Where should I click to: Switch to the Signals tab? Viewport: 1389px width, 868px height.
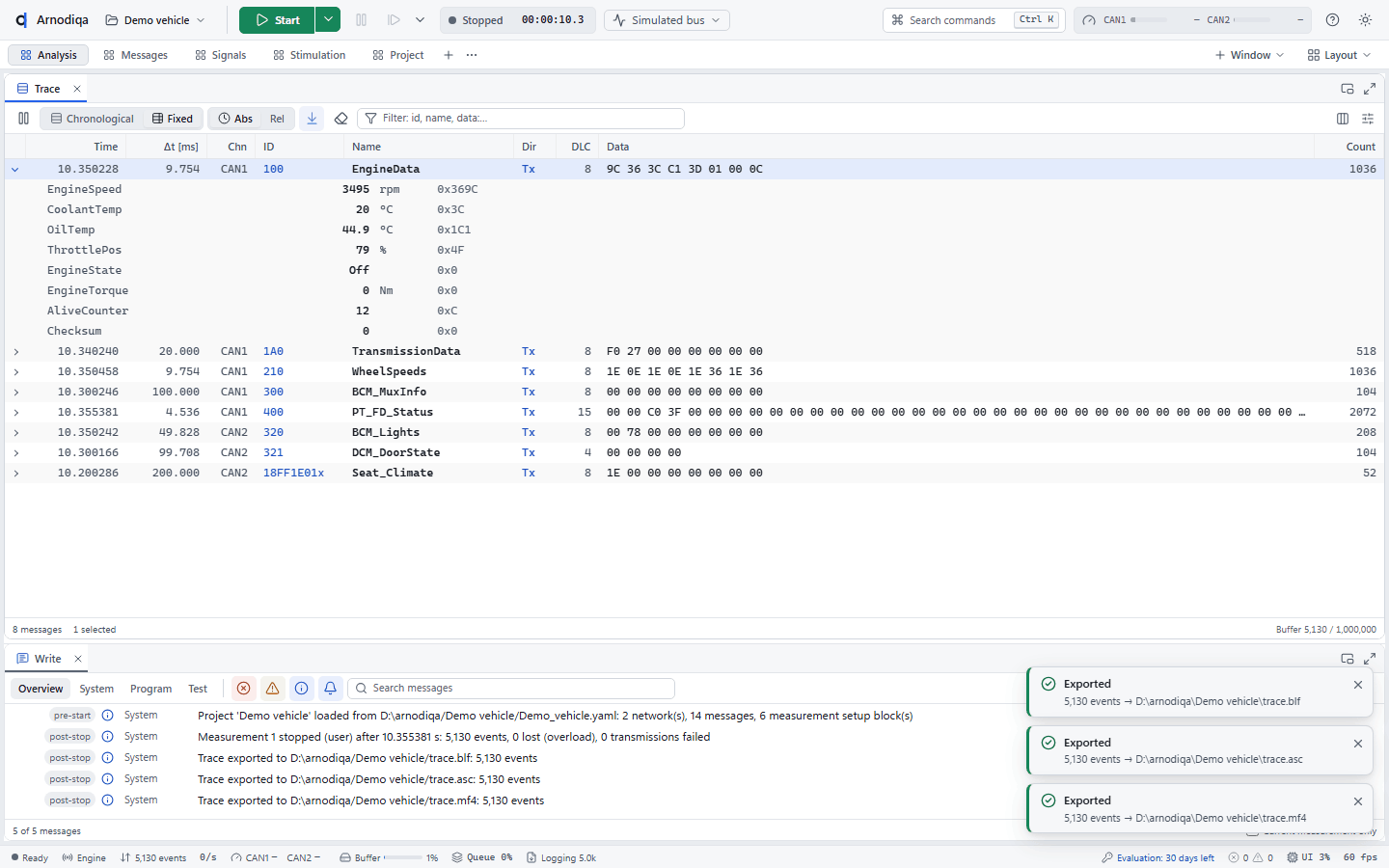point(221,55)
